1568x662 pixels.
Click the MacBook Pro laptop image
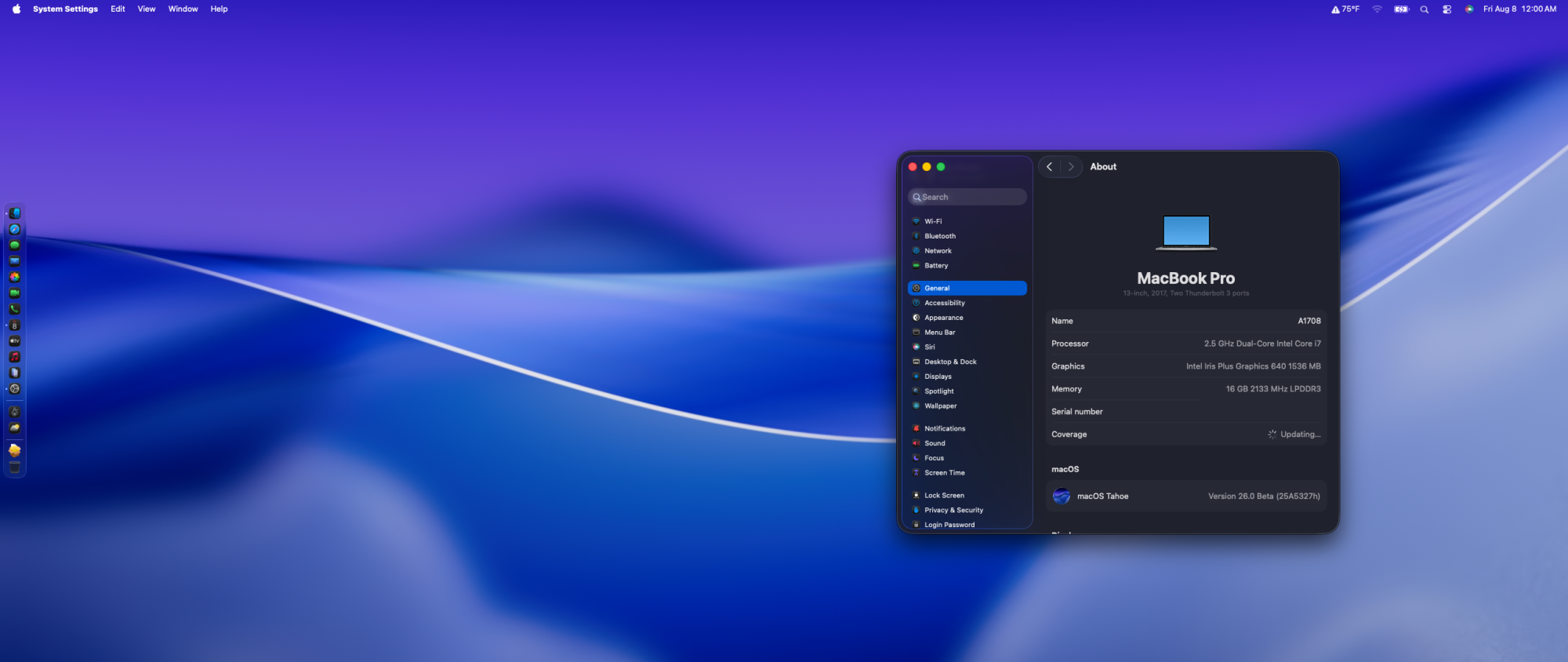click(1186, 233)
